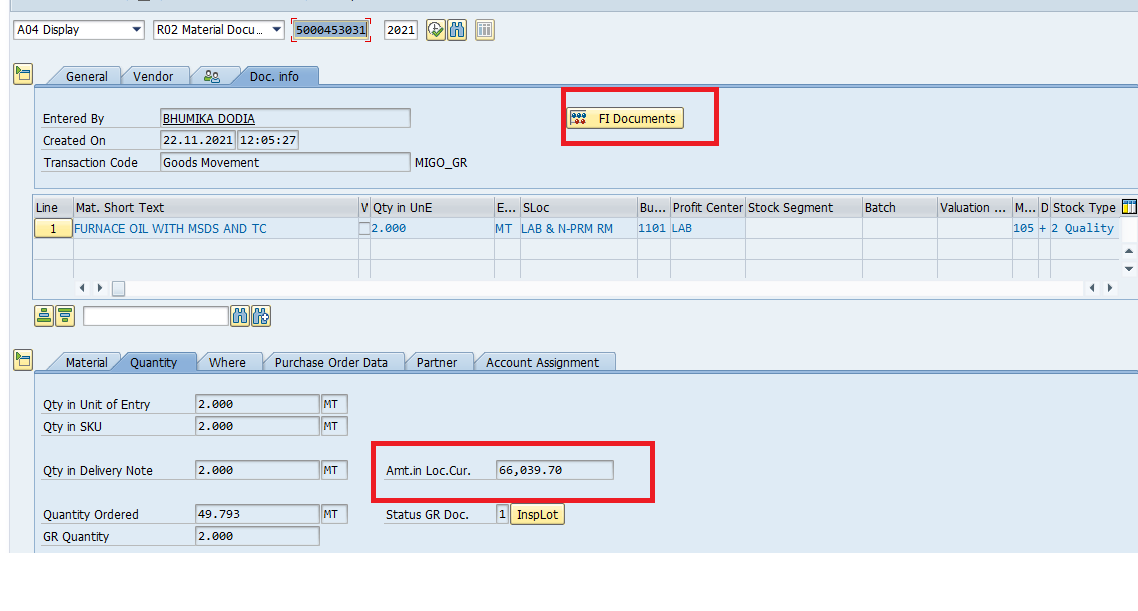Open the table column settings icon
Viewport: 1138px width, 611px height.
point(1130,207)
